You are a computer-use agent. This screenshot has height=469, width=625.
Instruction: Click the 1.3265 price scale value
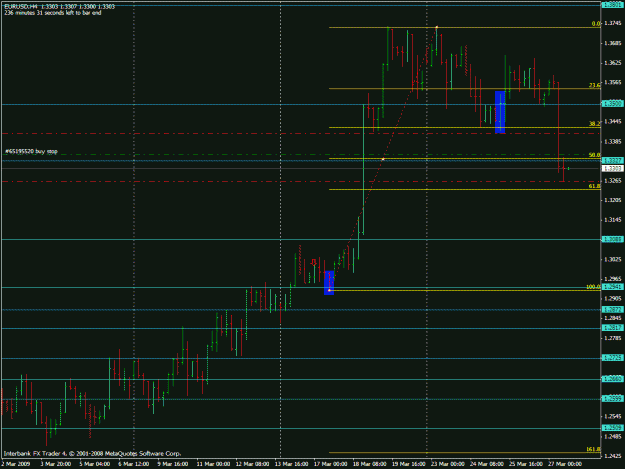613,181
